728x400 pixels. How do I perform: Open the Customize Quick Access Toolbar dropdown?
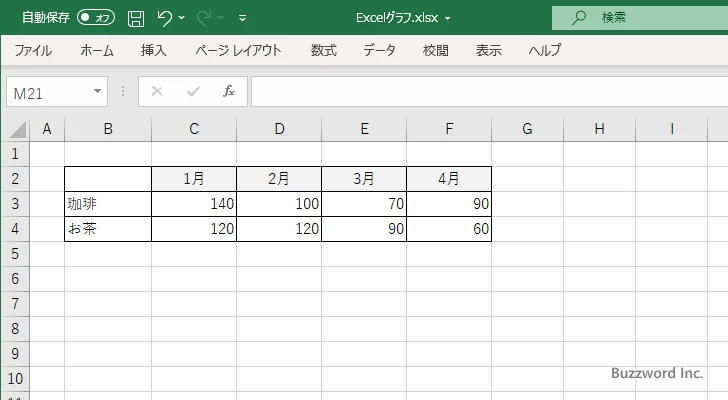(x=243, y=17)
